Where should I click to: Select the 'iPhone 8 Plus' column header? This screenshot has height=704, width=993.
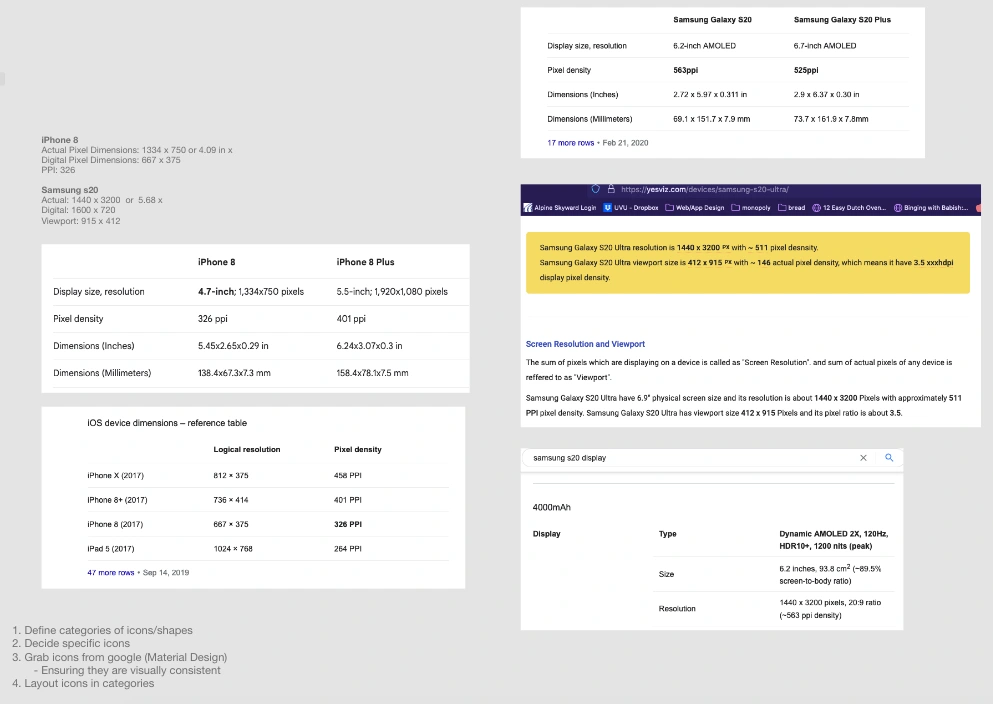tap(365, 262)
